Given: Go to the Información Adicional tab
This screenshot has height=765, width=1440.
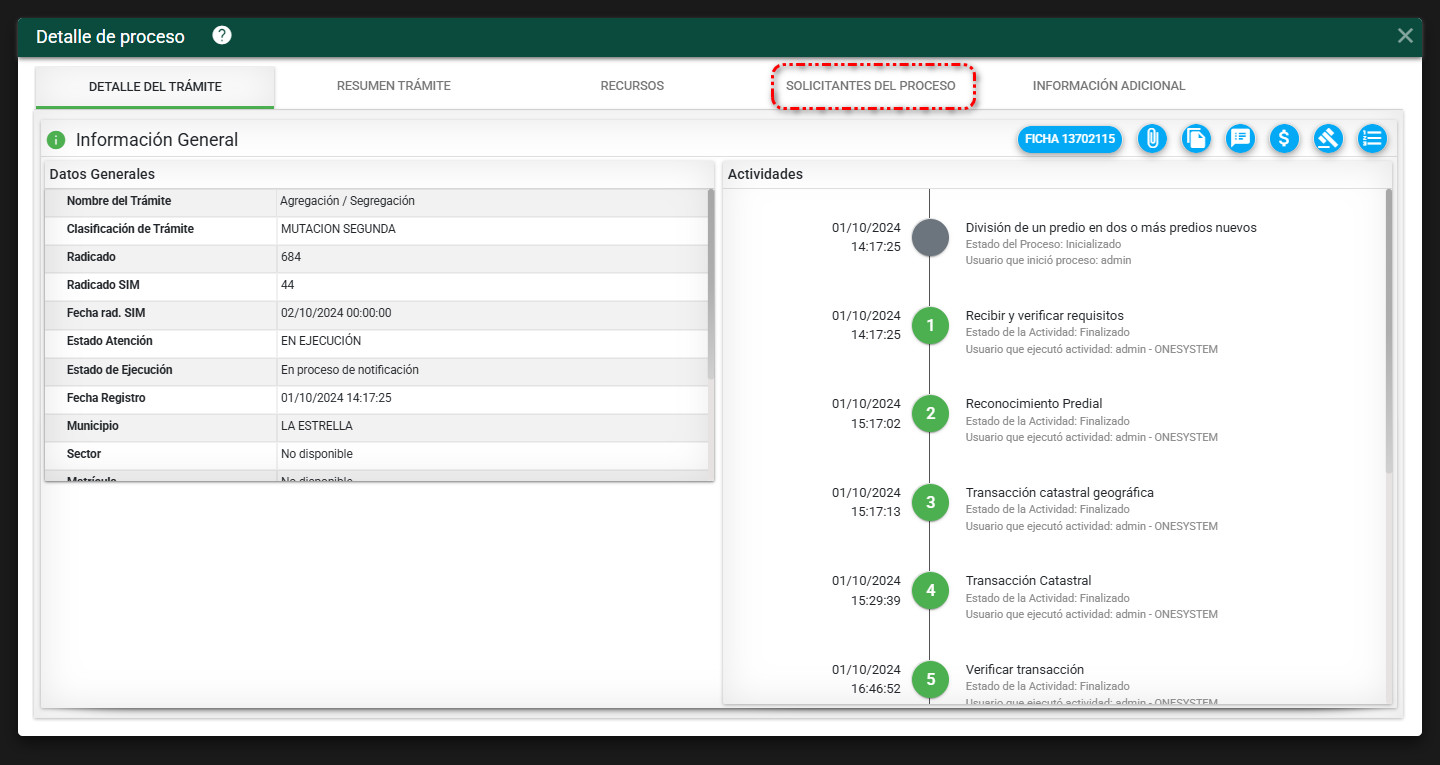Looking at the screenshot, I should 1109,86.
